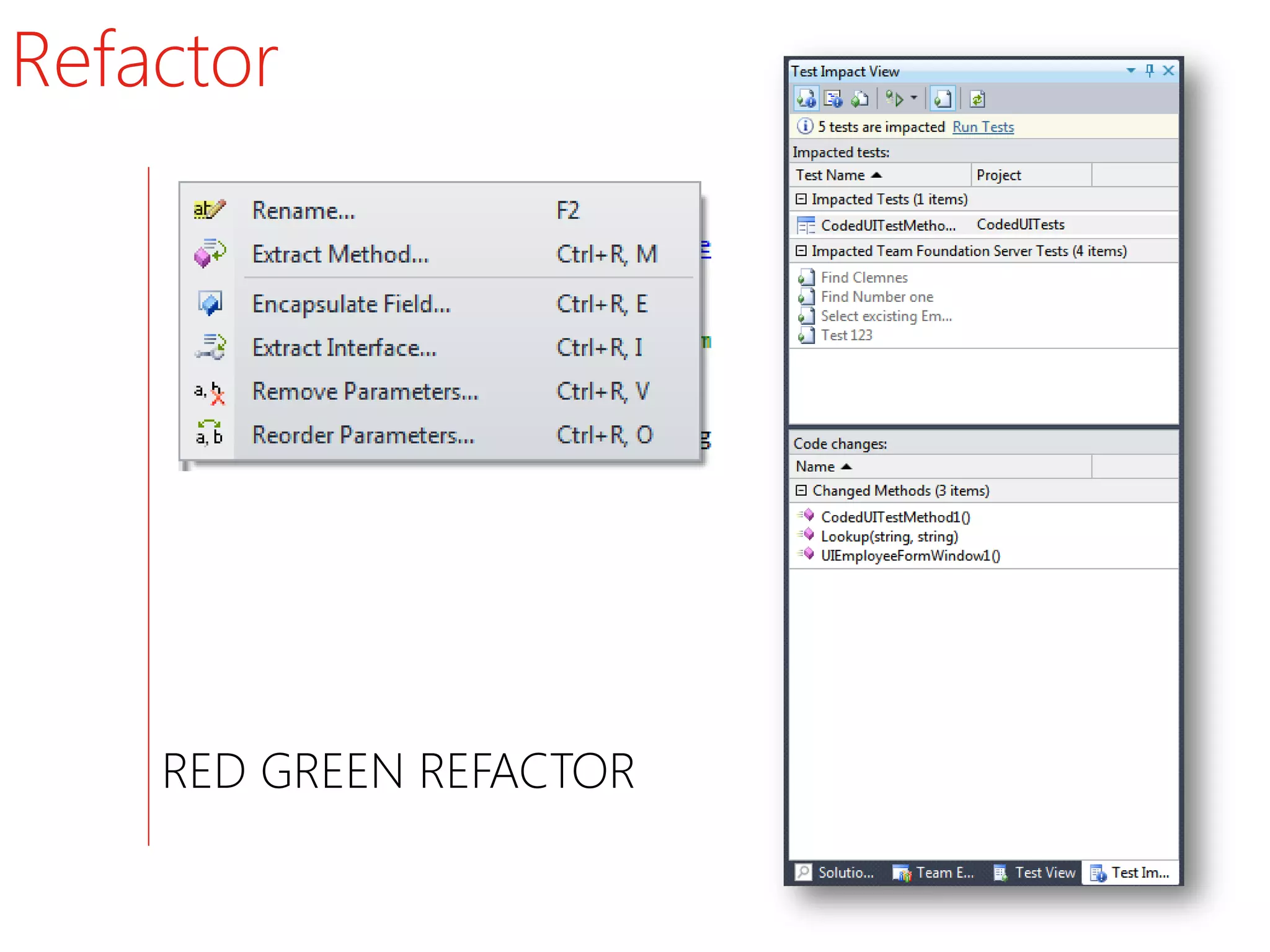1270x952 pixels.
Task: Switch to the Team E... tab
Action: click(933, 873)
